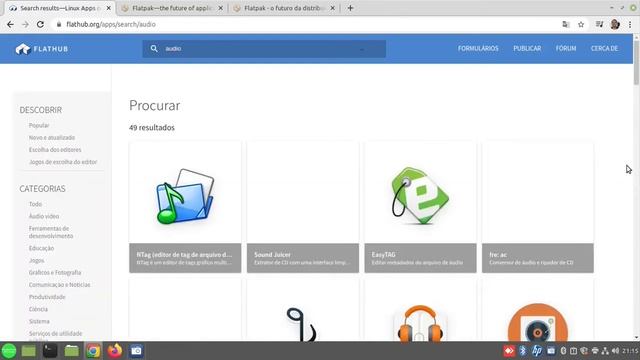
Task: Select the Ciência category
Action: 38,309
